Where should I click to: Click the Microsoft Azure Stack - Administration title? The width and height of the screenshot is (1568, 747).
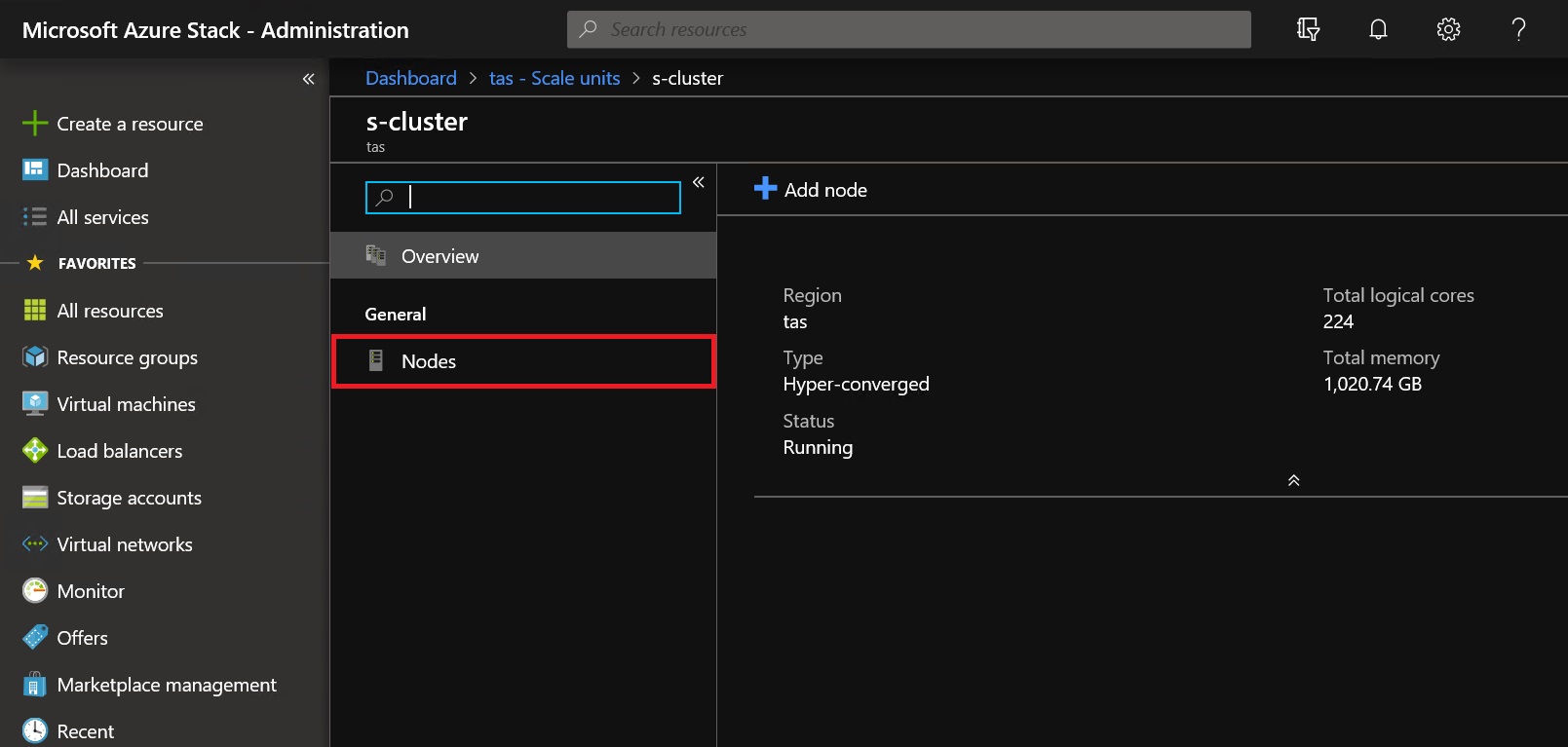[215, 30]
